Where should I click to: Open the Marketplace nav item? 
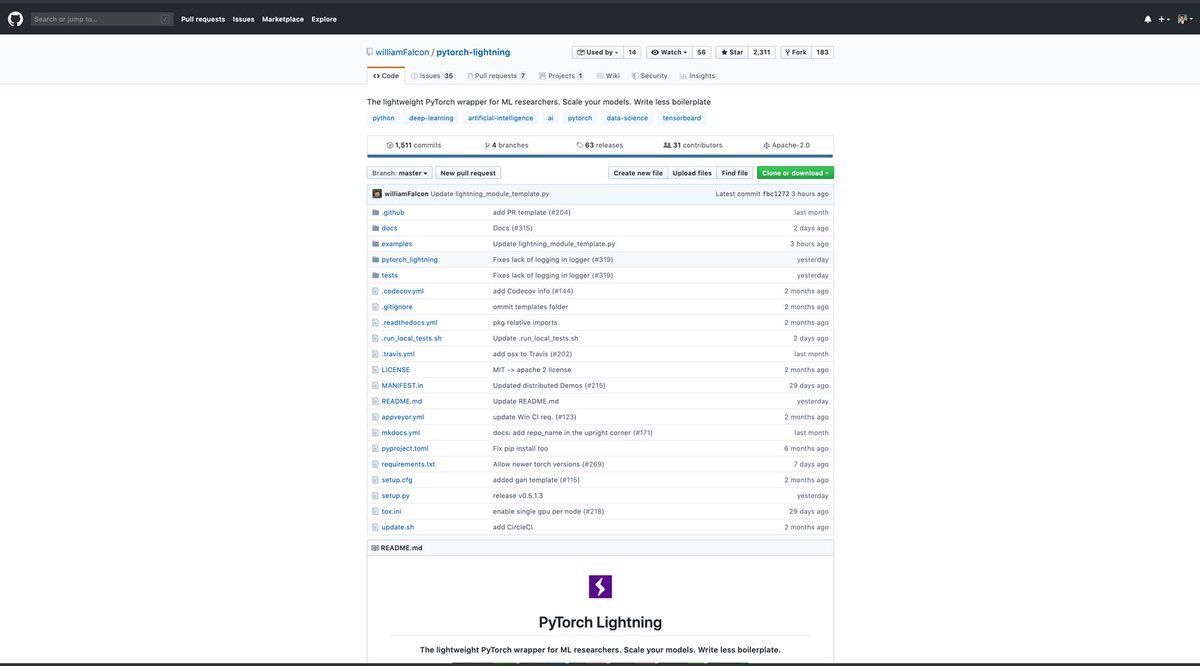(283, 19)
